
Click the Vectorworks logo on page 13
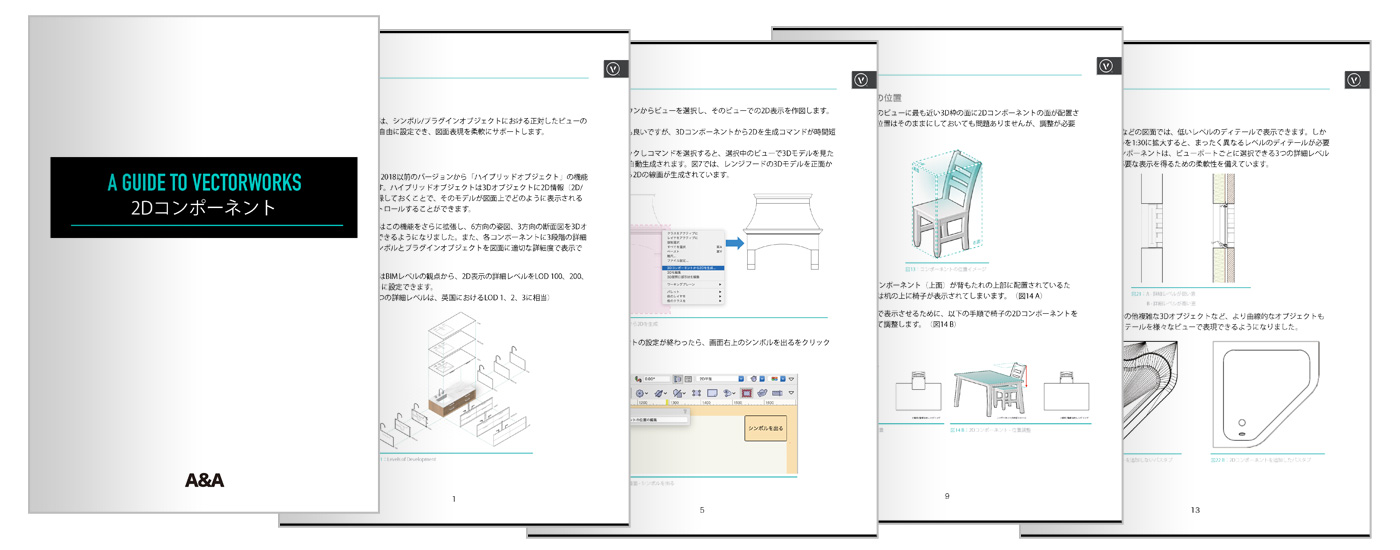pos(1356,81)
